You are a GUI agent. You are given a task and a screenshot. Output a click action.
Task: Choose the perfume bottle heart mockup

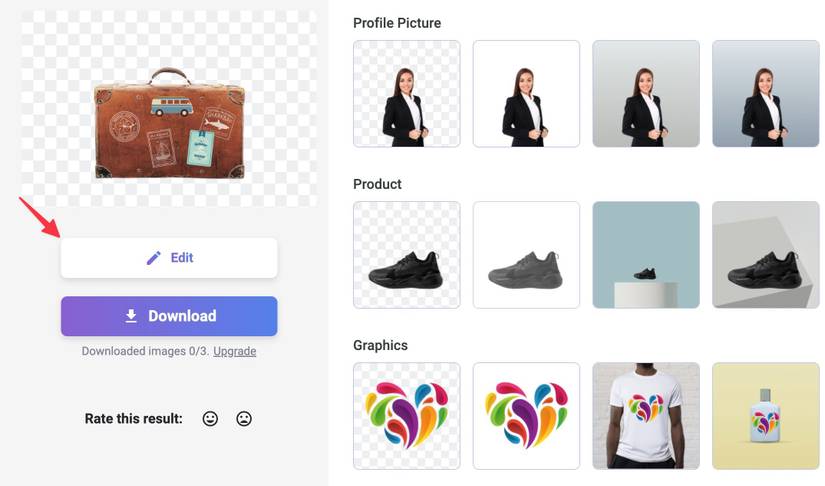pos(766,416)
